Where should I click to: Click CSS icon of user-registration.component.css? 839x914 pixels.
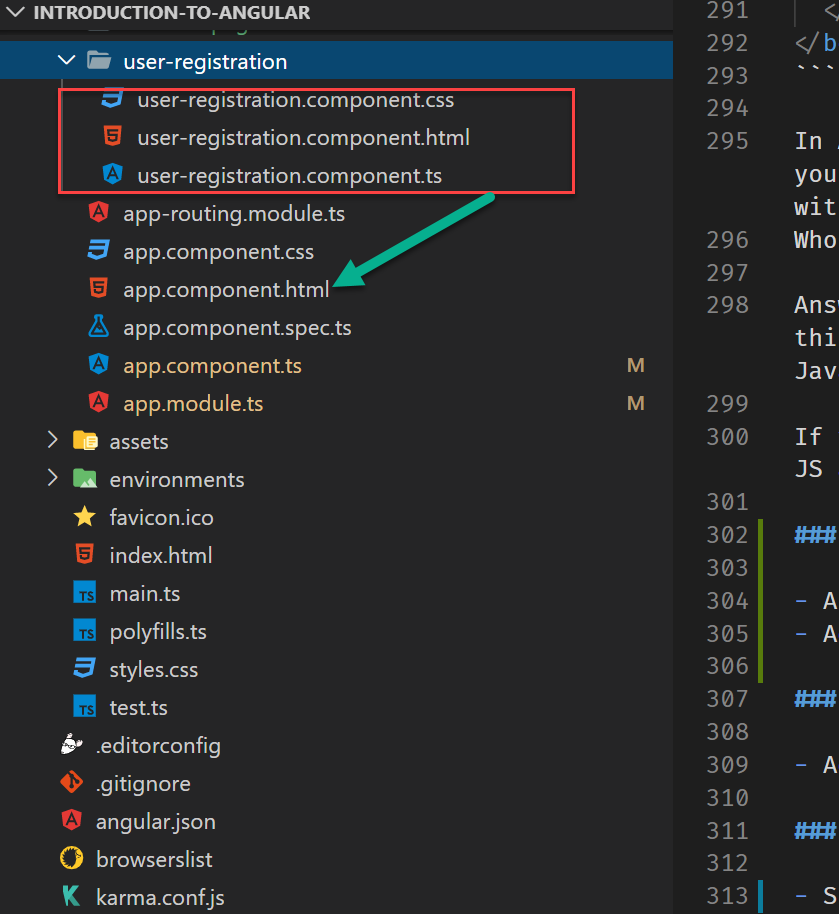(x=113, y=99)
